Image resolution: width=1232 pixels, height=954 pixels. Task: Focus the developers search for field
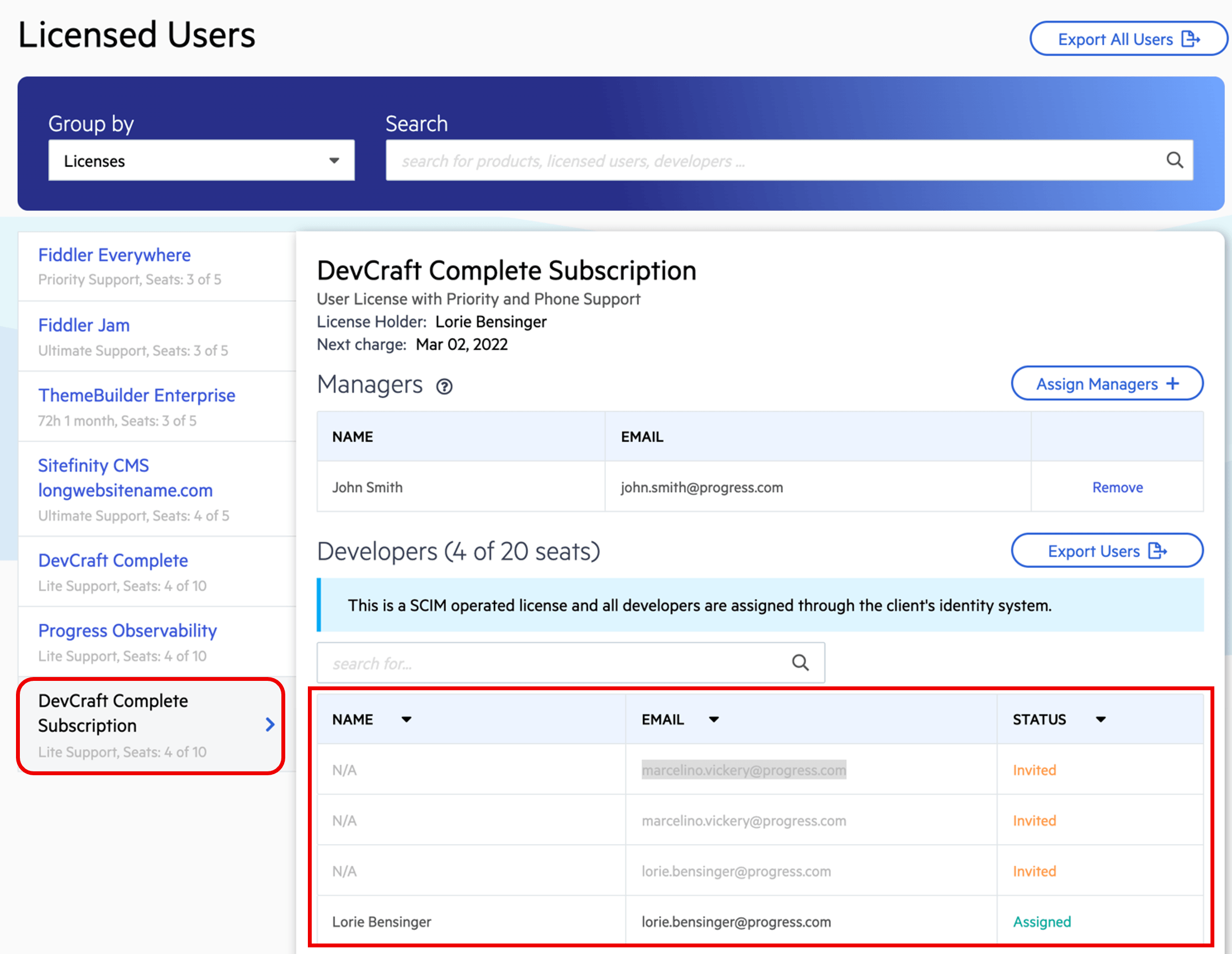[570, 663]
